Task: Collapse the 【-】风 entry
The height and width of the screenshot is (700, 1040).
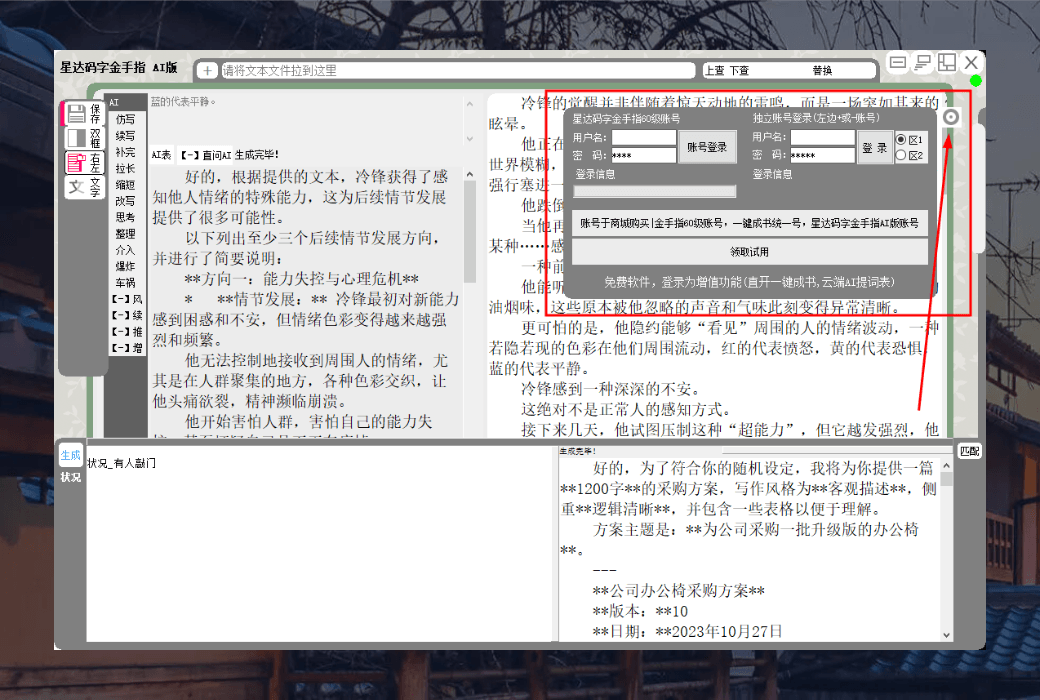Action: tap(127, 299)
